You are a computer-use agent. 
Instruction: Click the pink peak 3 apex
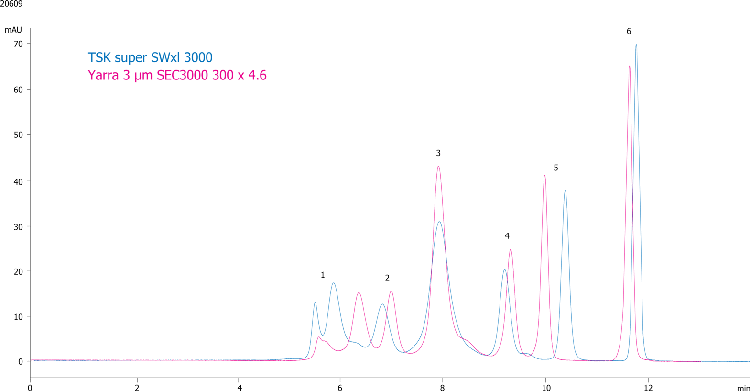[x=438, y=167]
